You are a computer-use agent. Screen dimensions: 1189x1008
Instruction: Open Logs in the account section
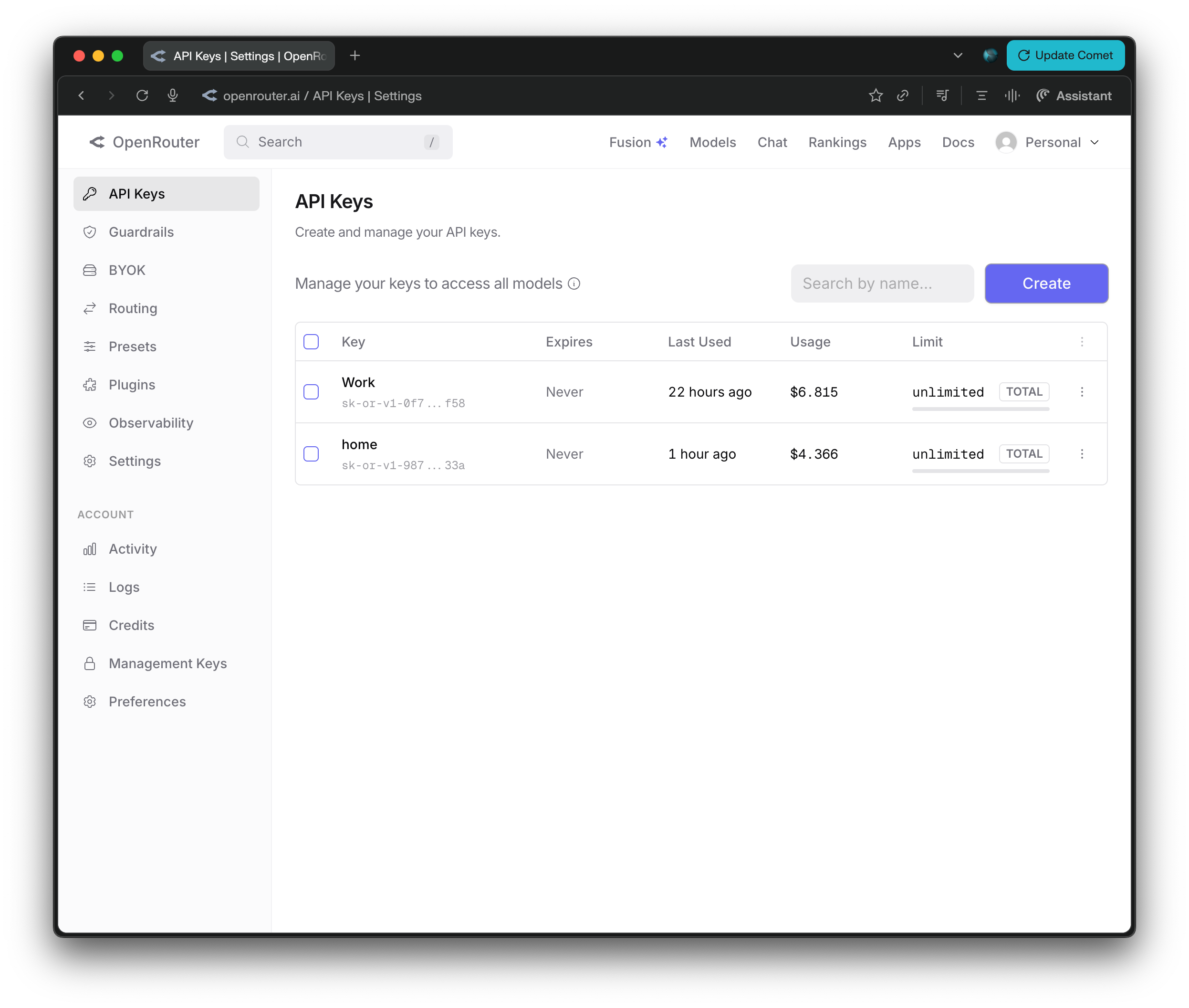click(166, 587)
